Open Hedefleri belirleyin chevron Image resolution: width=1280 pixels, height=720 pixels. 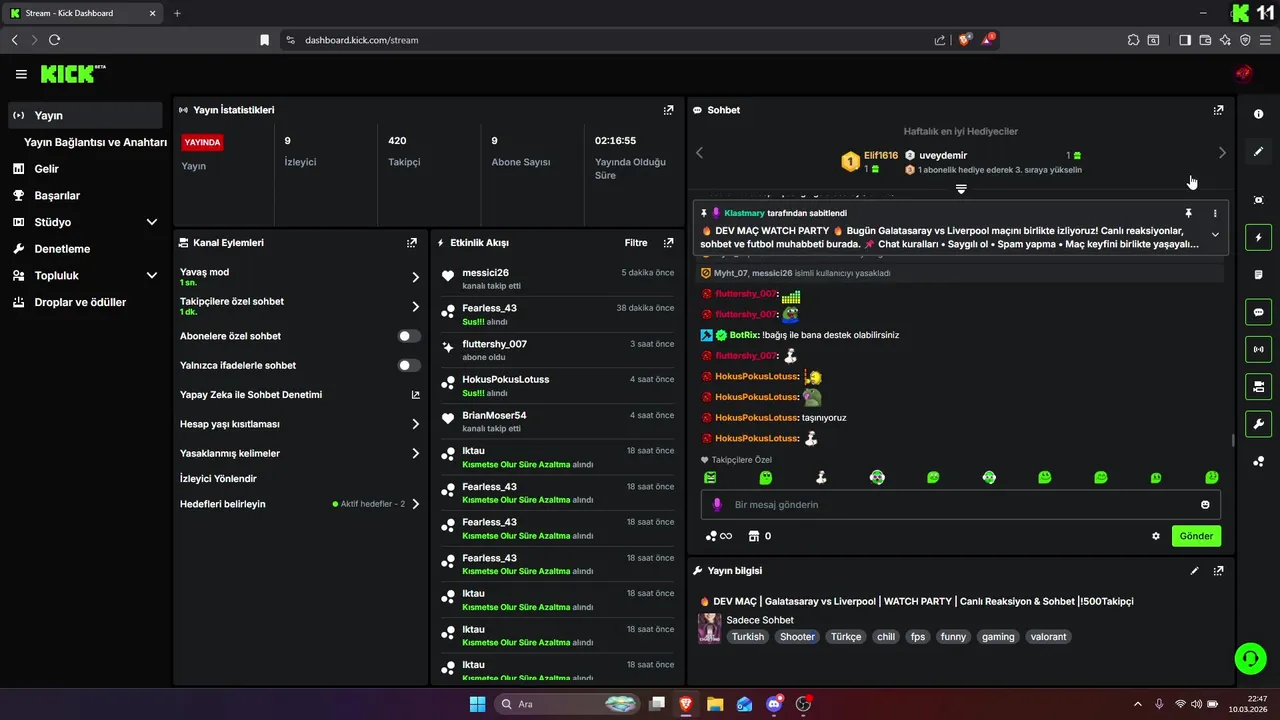(x=415, y=504)
